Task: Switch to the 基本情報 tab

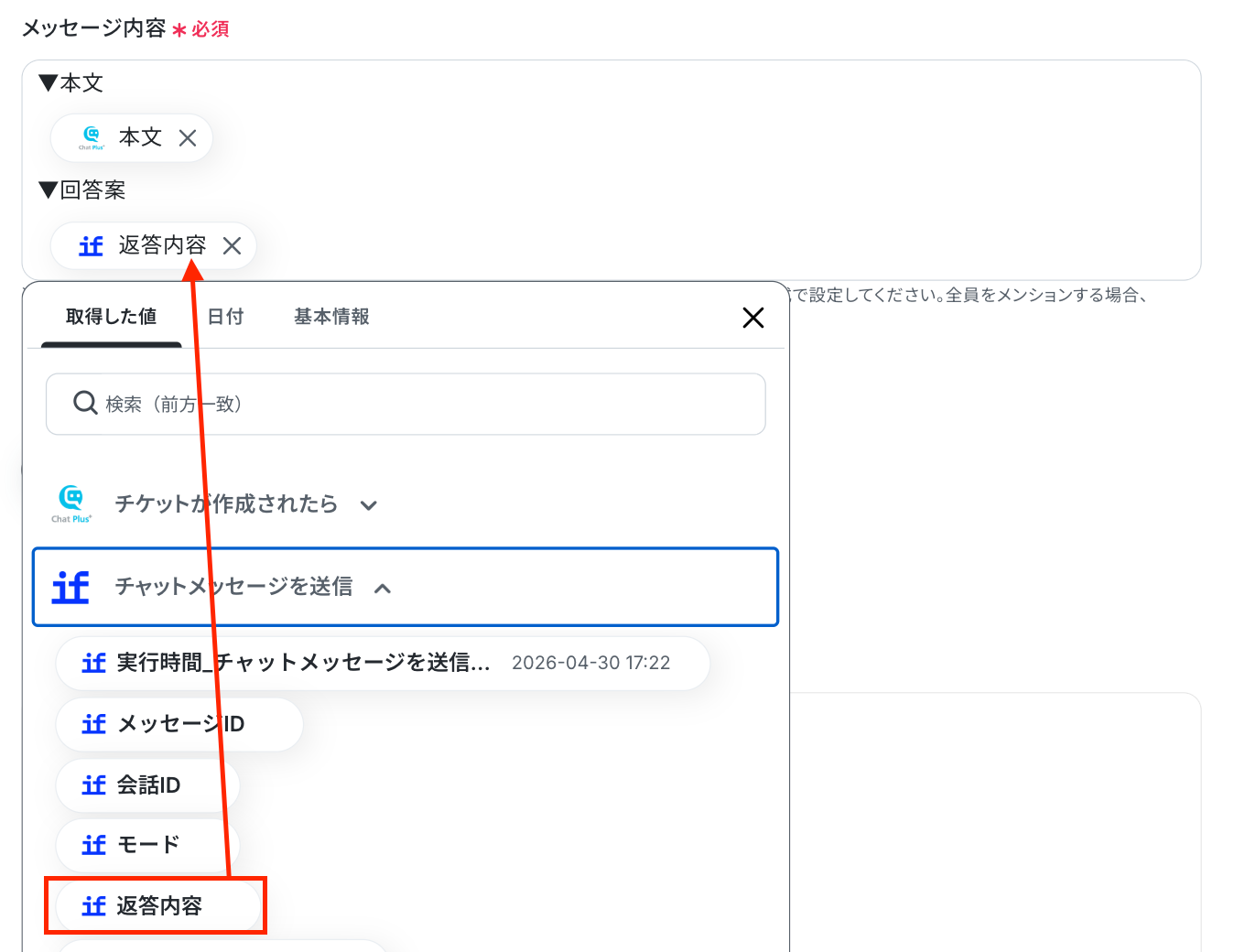Action: pos(331,317)
